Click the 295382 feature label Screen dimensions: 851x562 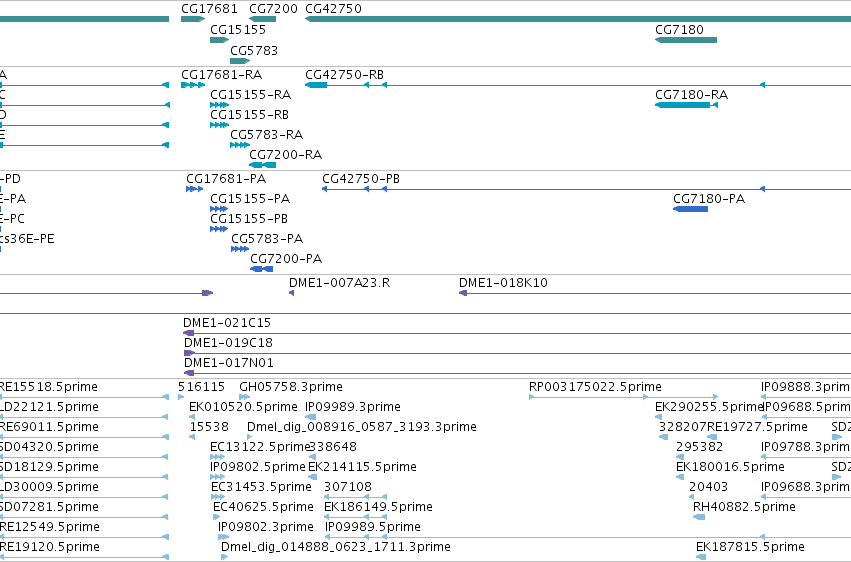700,448
